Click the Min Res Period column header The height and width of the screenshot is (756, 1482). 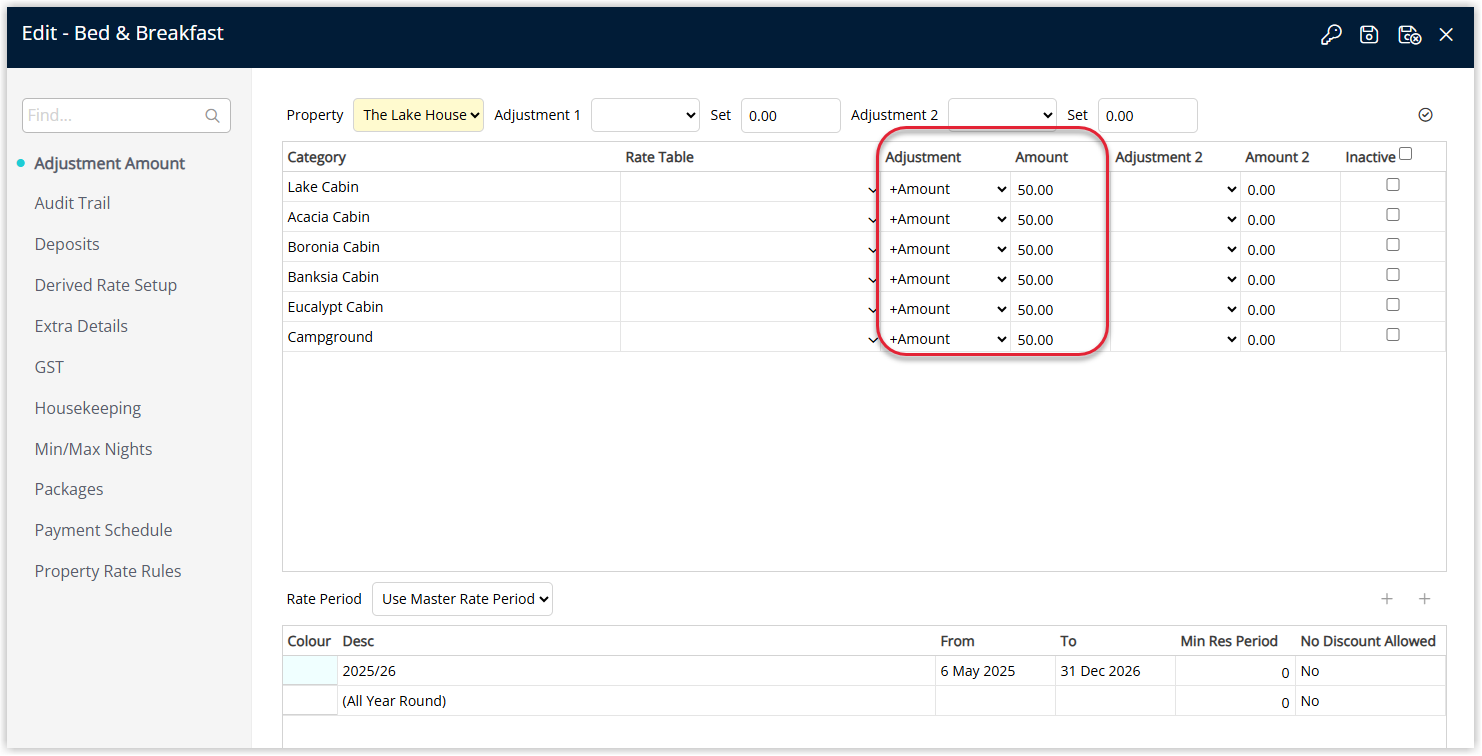click(1229, 641)
